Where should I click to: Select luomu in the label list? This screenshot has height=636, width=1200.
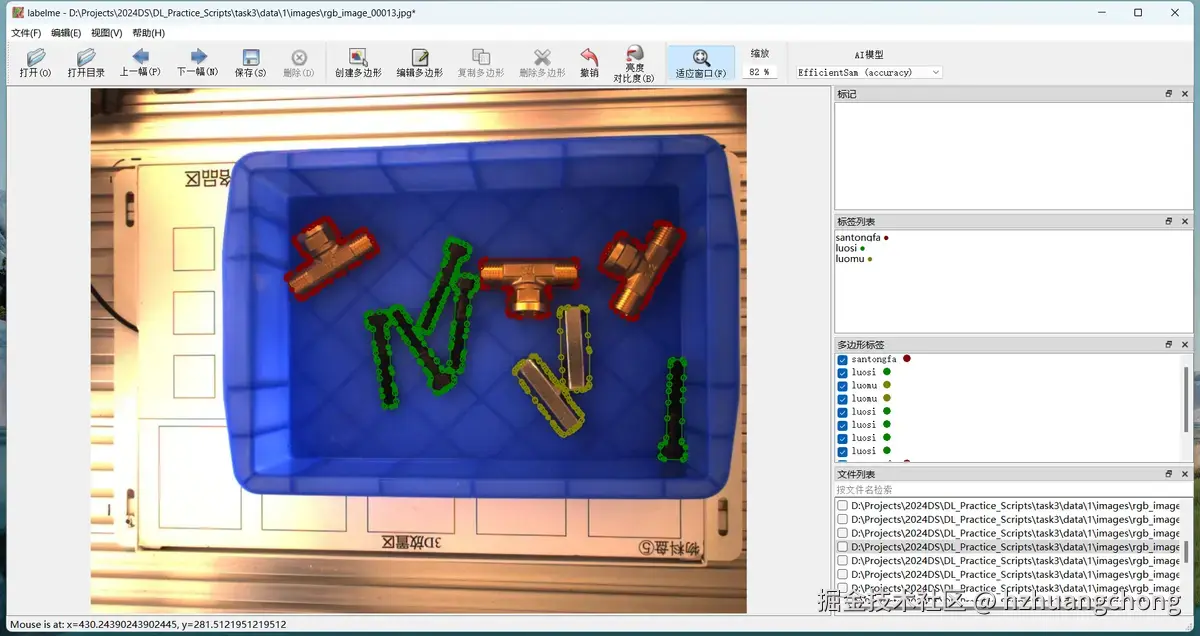(x=850, y=259)
